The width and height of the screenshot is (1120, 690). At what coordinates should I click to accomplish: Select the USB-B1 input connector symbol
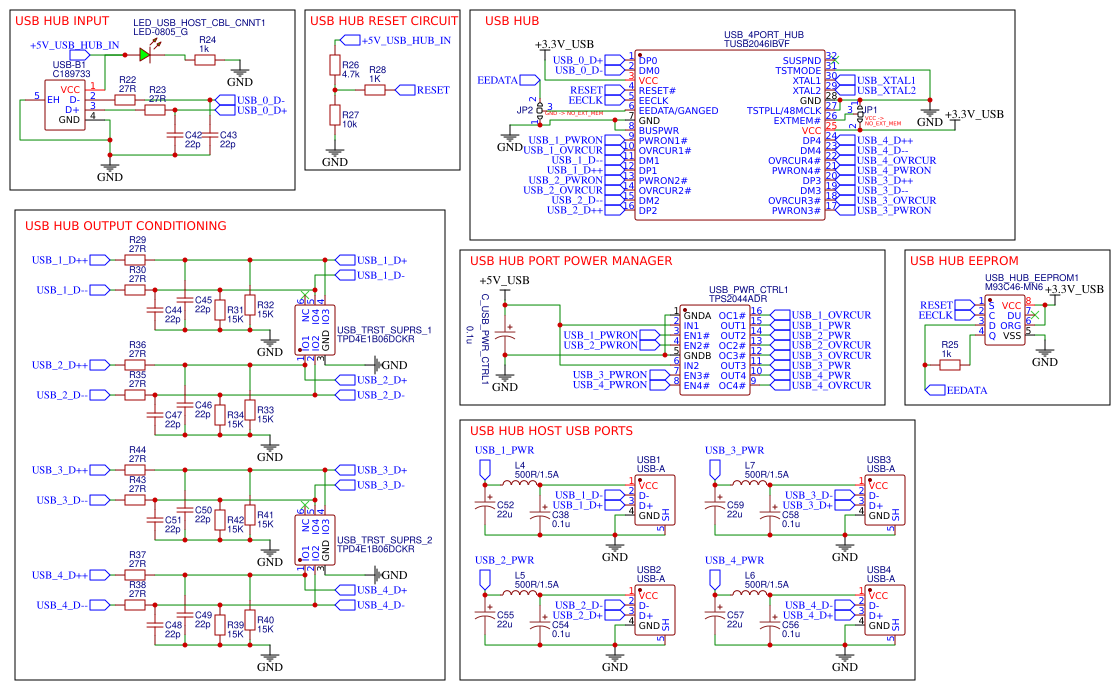69,105
